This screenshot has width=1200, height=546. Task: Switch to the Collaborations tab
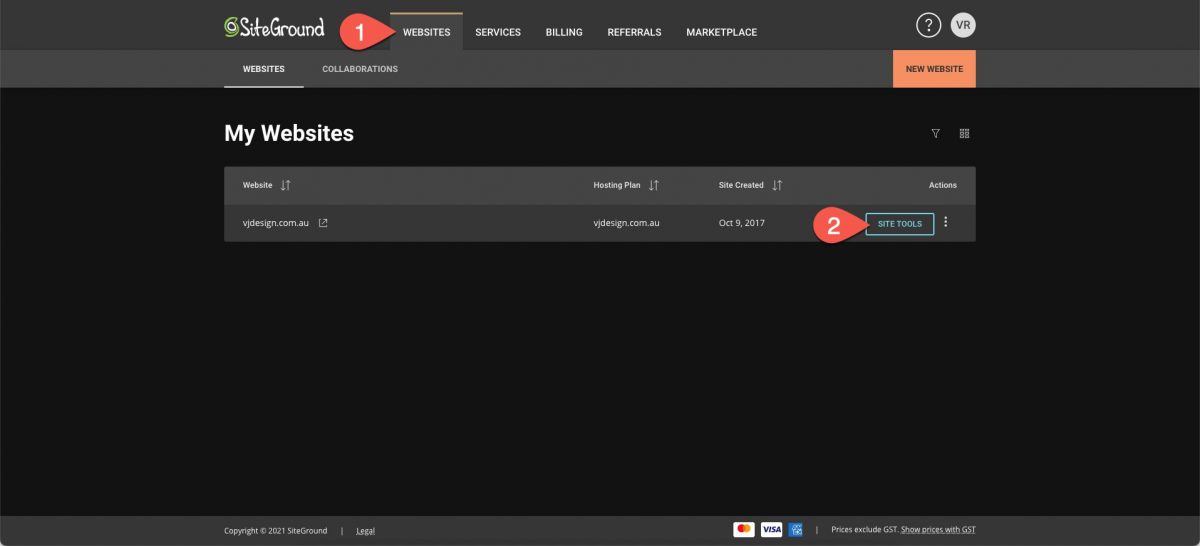(360, 69)
